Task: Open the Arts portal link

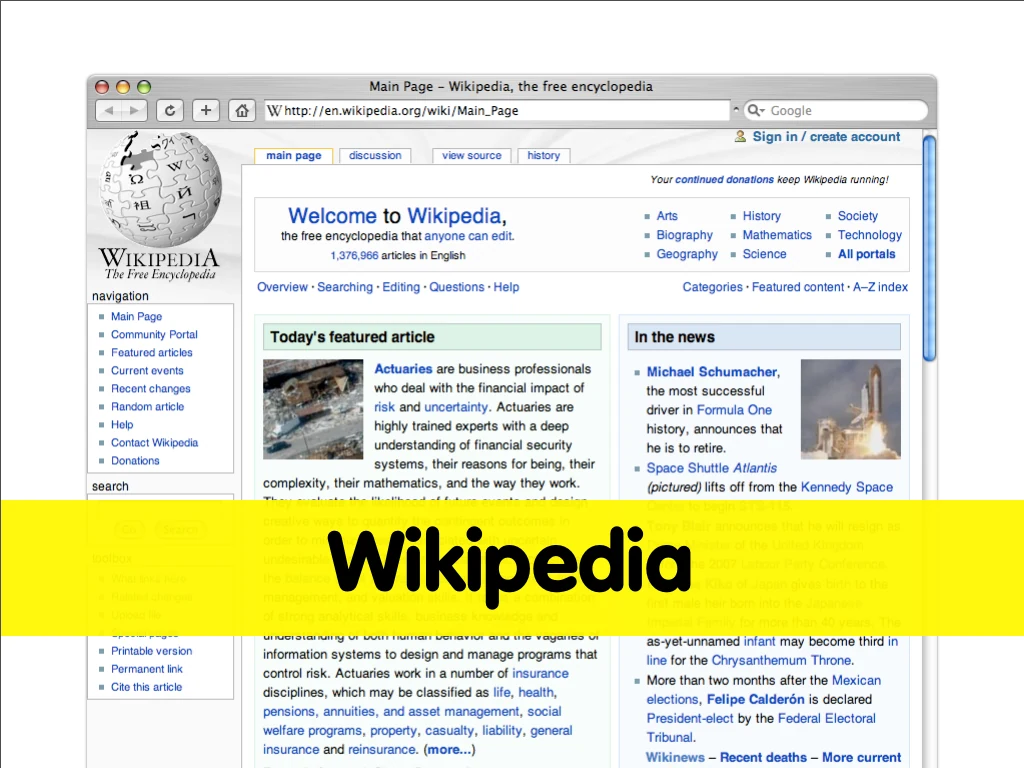Action: (x=667, y=216)
